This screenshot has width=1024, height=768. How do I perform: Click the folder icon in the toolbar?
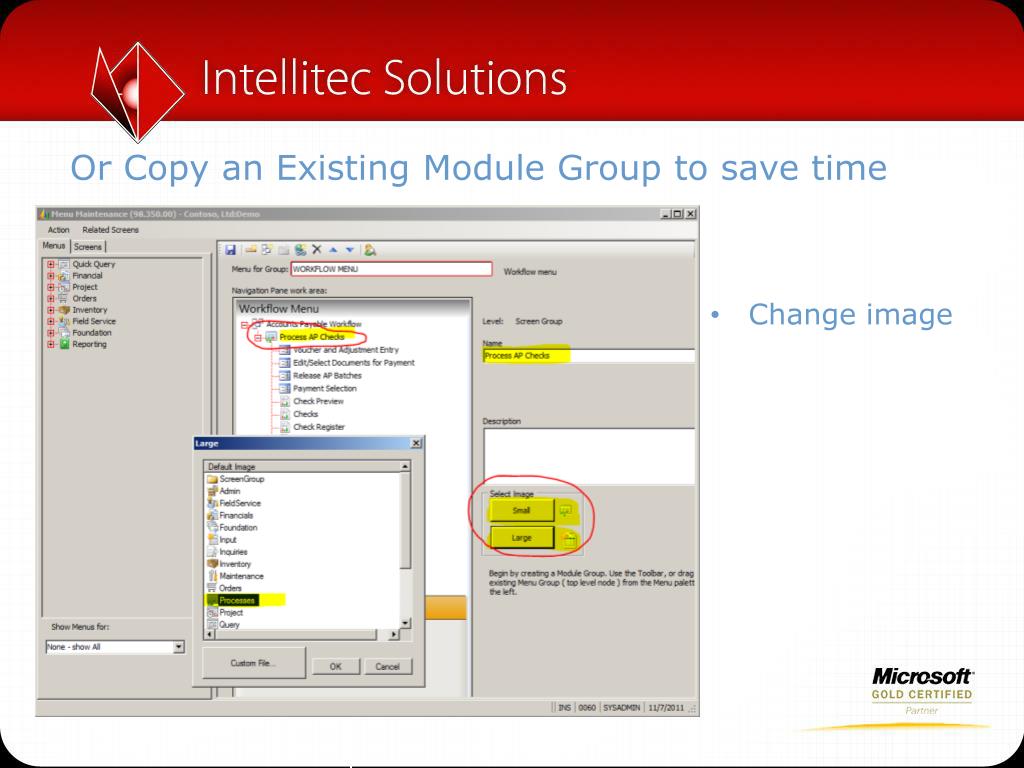251,249
